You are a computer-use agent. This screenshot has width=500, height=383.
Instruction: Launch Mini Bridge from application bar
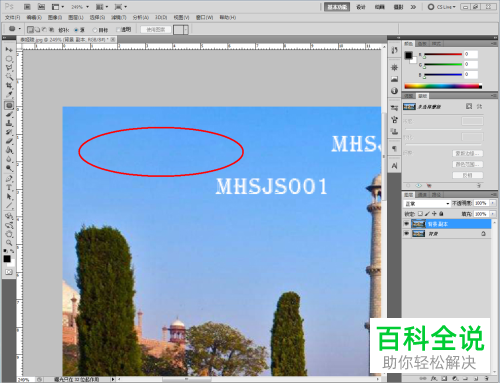coord(41,7)
